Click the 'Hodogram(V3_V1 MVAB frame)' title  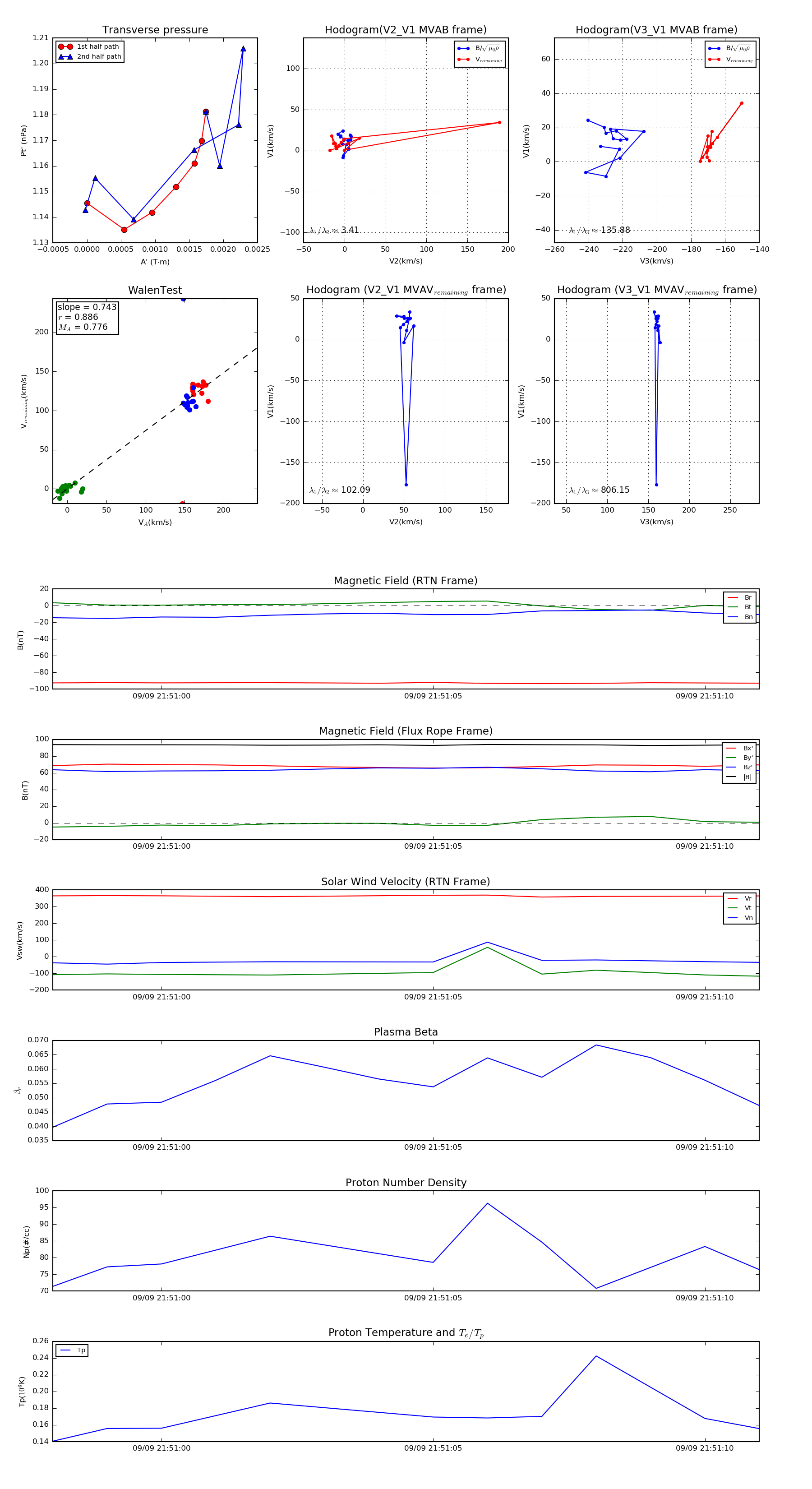(656, 30)
